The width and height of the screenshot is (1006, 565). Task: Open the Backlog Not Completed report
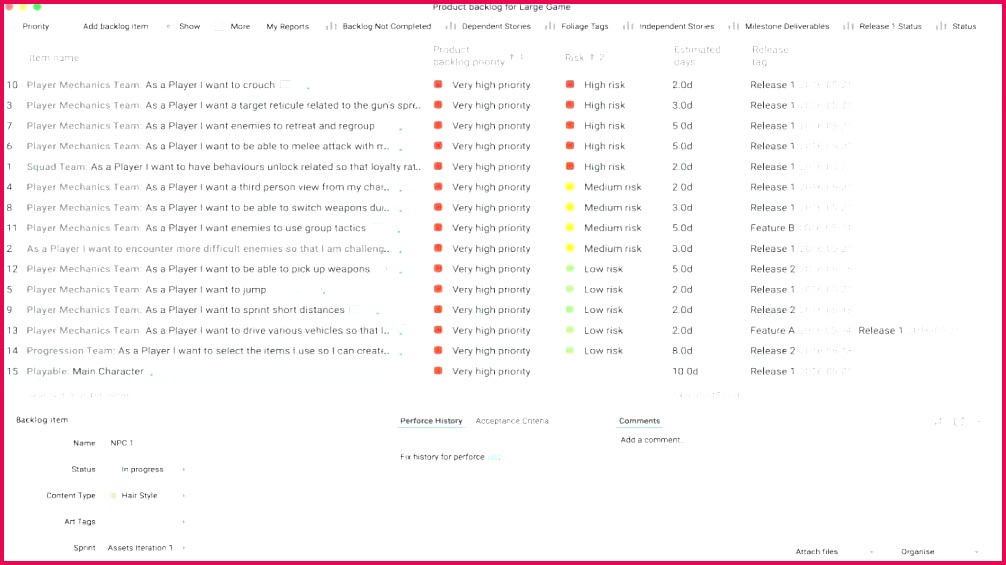click(x=387, y=26)
